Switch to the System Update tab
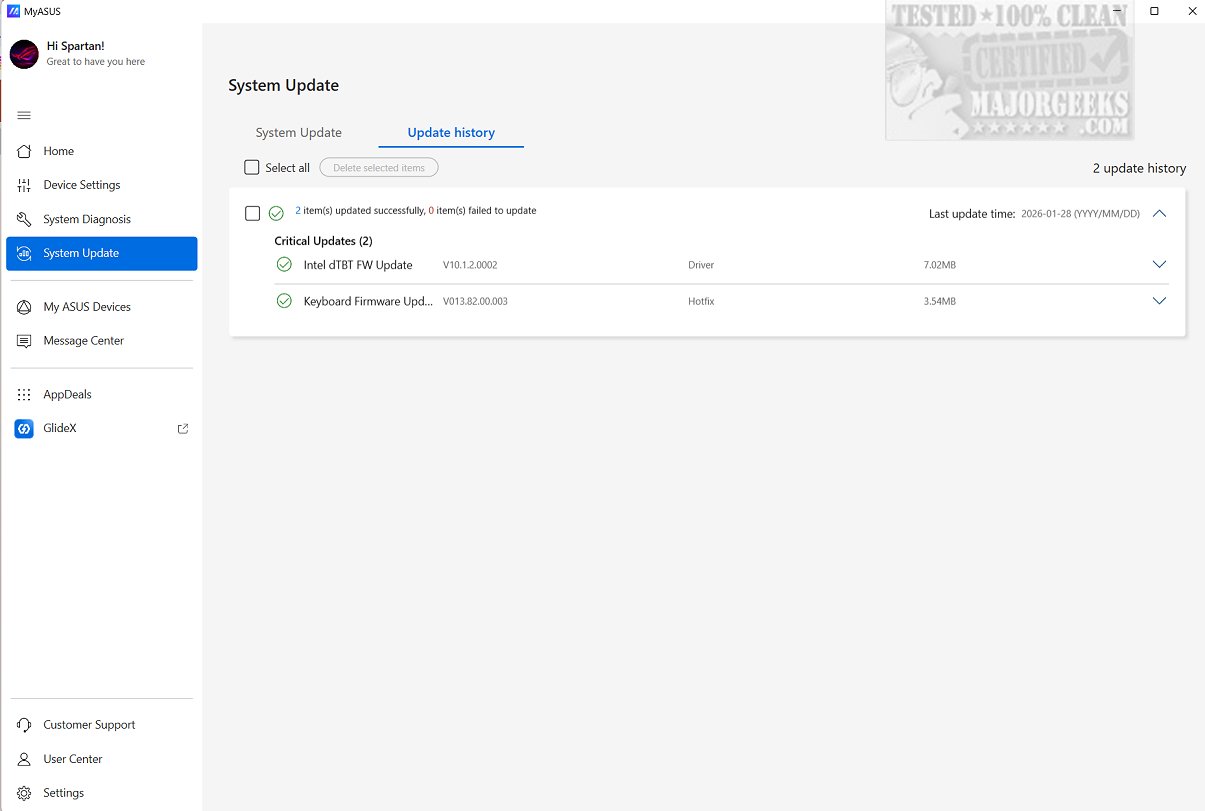This screenshot has width=1205, height=811. click(298, 132)
